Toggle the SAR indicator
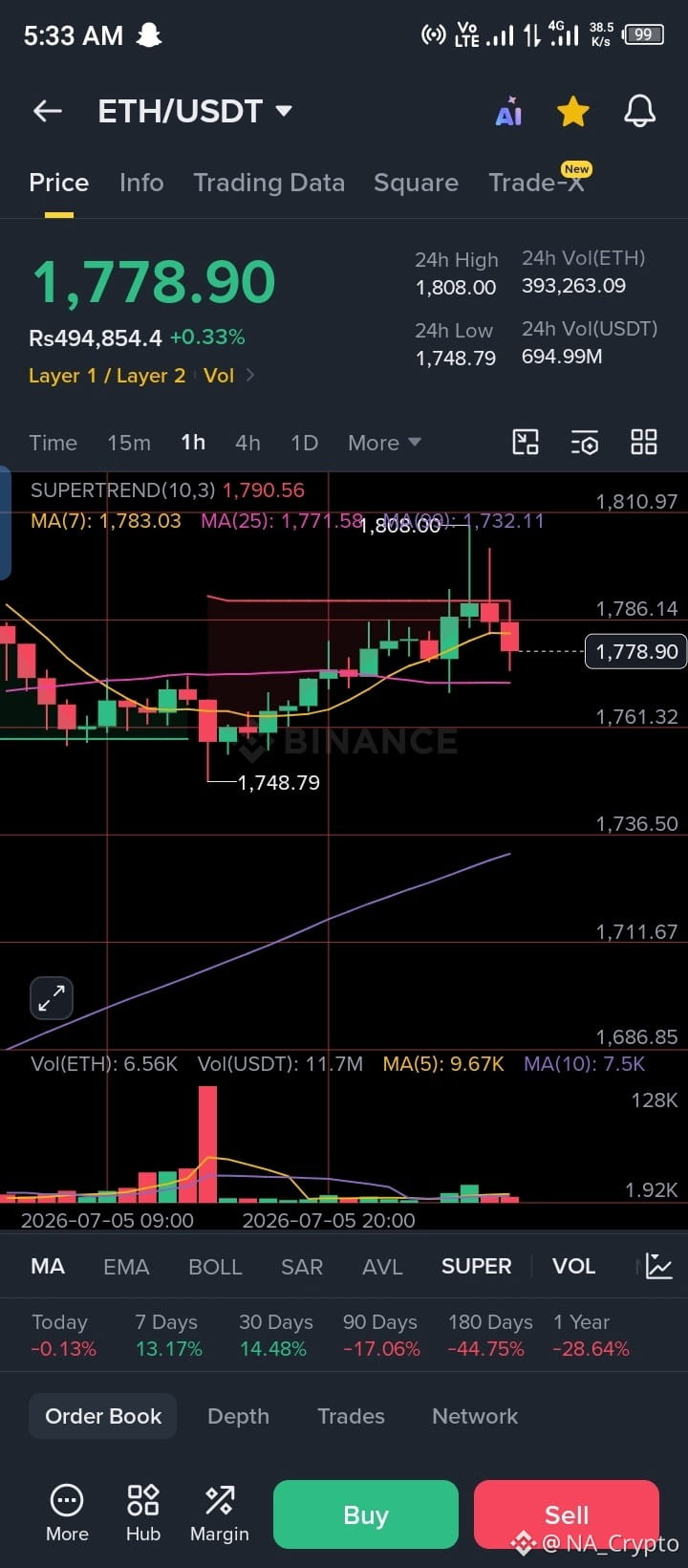The width and height of the screenshot is (688, 1568). [302, 1267]
